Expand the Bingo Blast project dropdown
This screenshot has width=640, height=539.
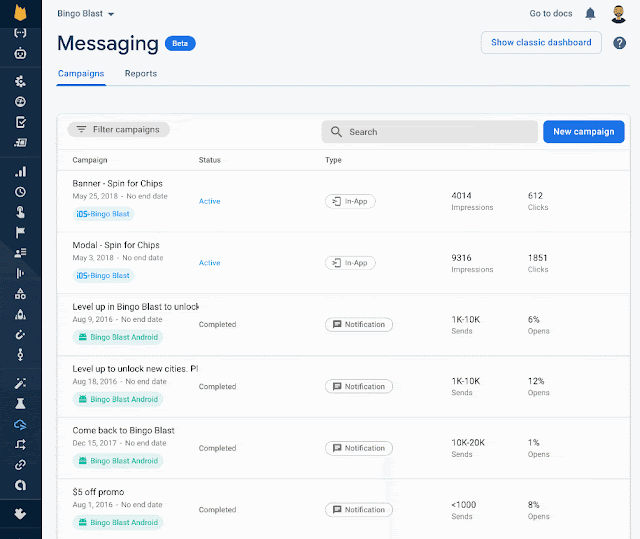coord(85,13)
